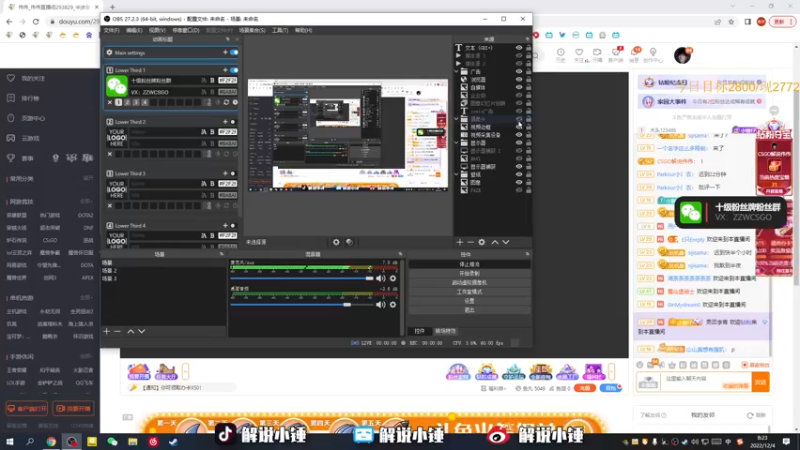Screen dimensions: 800x450
Task: Lock the 文本 (GDI+) source
Action: tap(529, 47)
